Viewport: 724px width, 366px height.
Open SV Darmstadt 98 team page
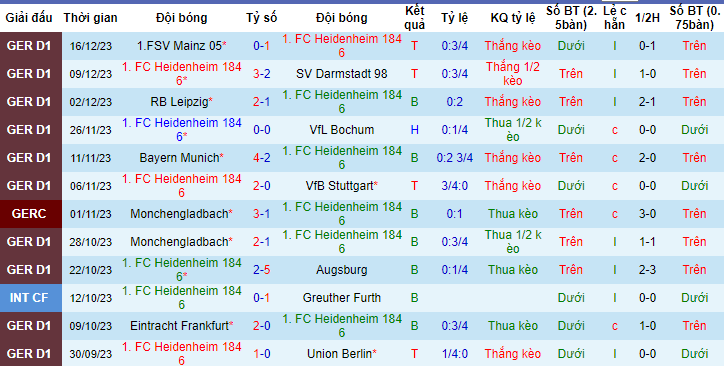pyautogui.click(x=342, y=74)
